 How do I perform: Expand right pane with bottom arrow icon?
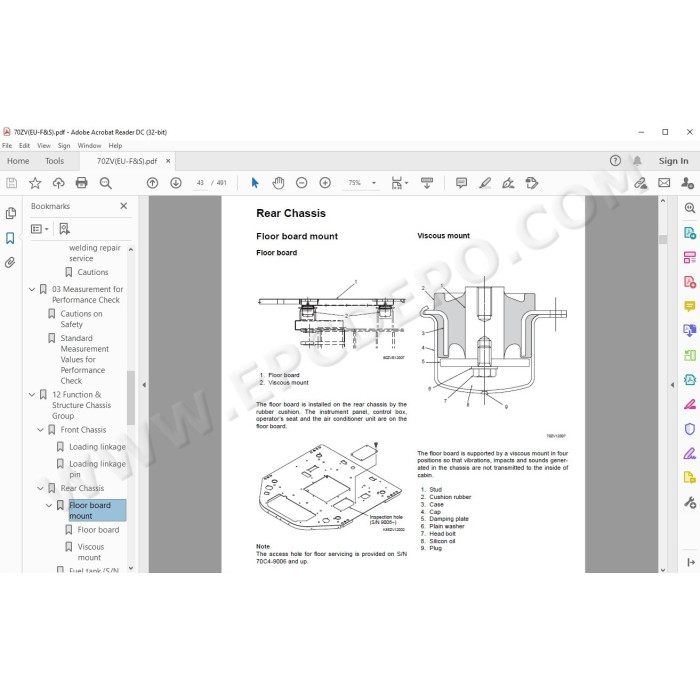[691, 562]
